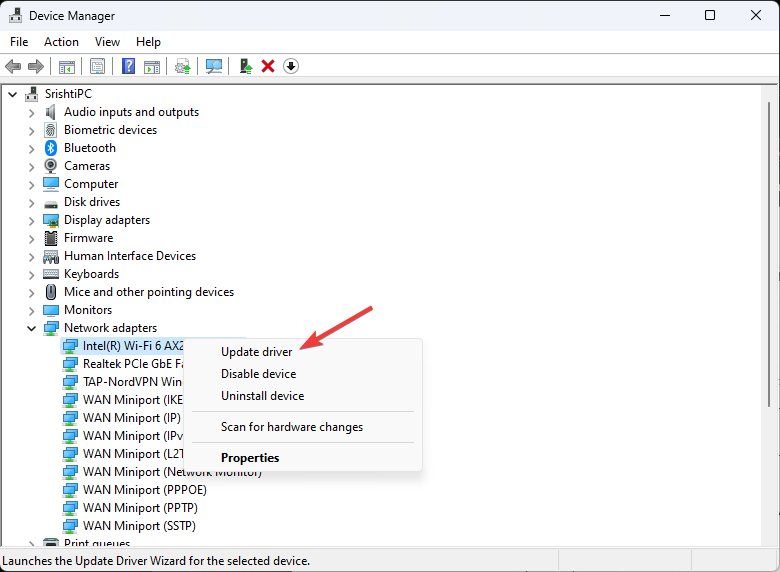
Task: Click the Firmware chip icon
Action: [x=51, y=238]
